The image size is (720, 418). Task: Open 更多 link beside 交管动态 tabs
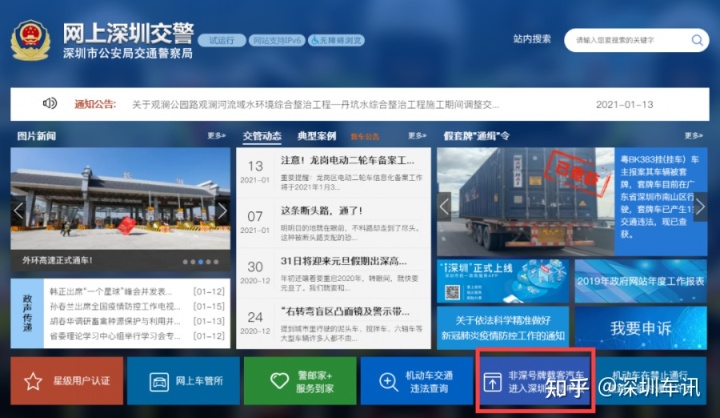pos(417,136)
